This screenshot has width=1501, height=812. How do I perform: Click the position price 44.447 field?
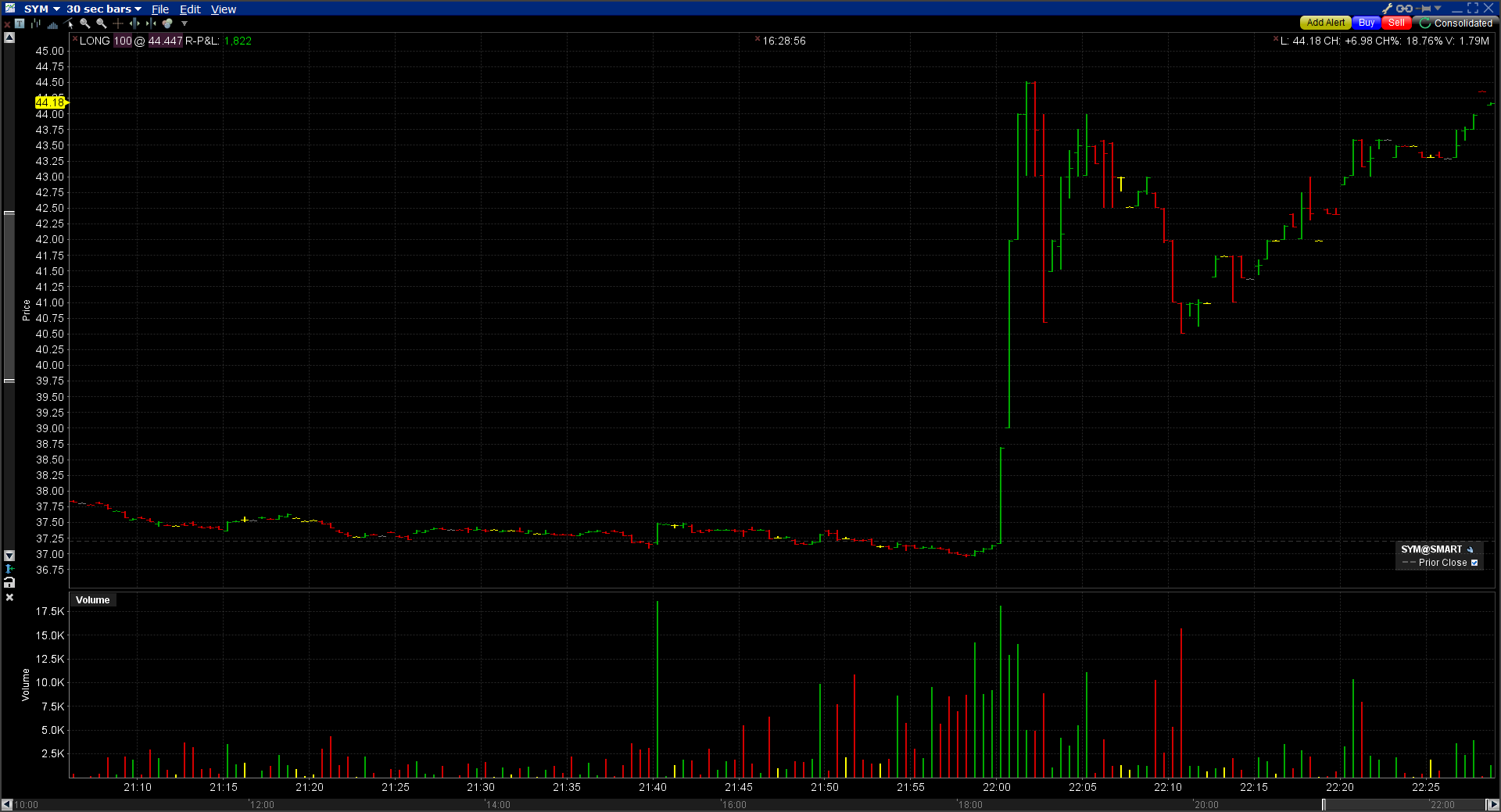pyautogui.click(x=165, y=41)
